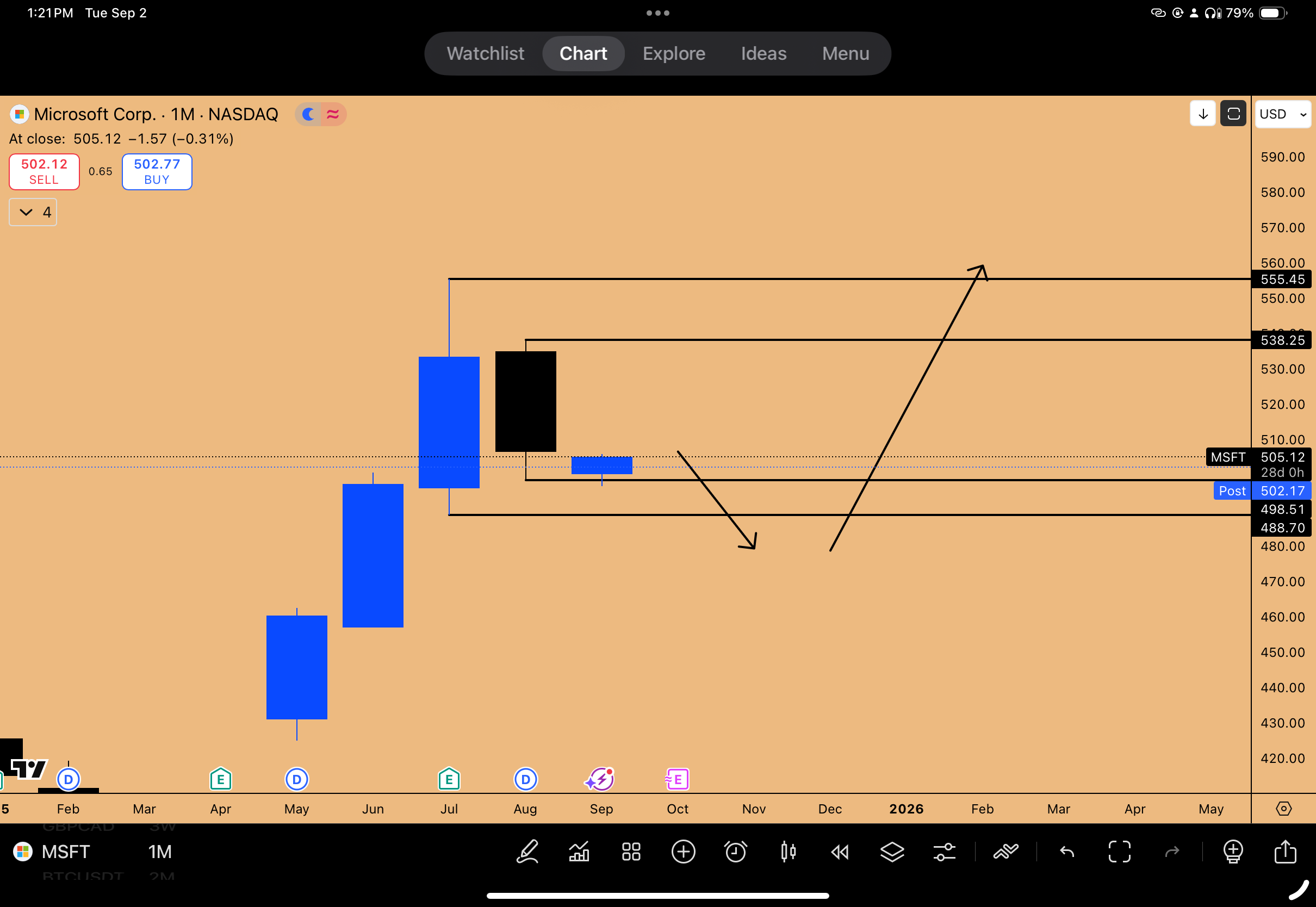Start bar replay with the rewind icon
1316x907 pixels.
pyautogui.click(x=840, y=852)
